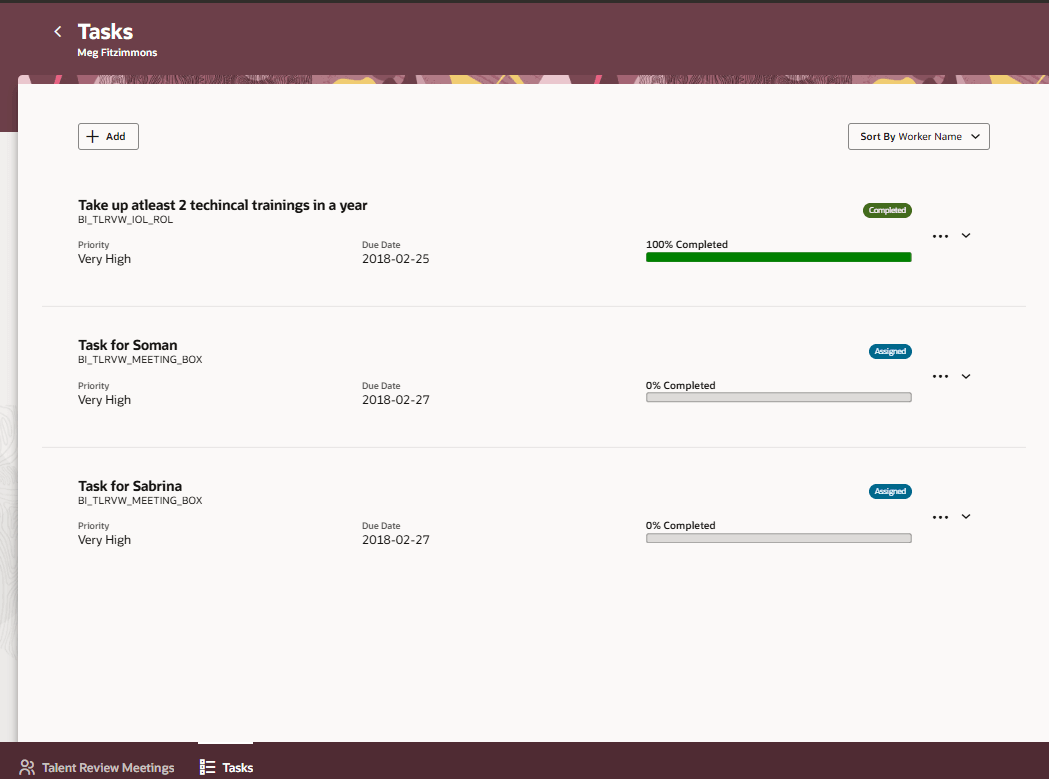The image size is (1049, 779).
Task: Click the Tasks page heading
Action: 105,31
